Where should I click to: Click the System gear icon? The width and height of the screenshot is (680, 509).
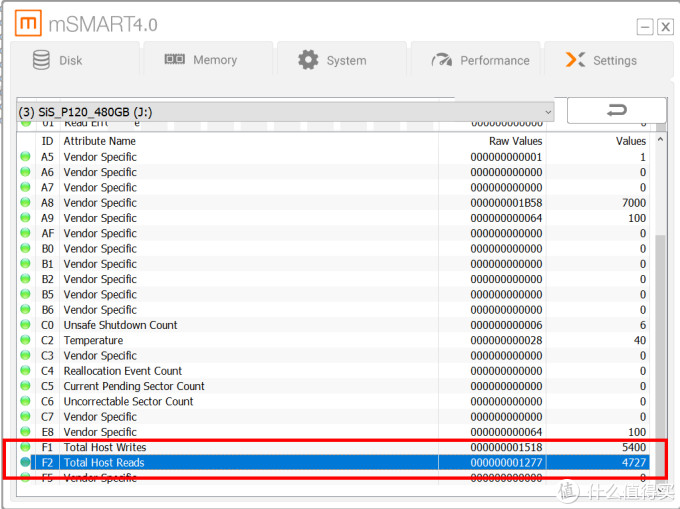pyautogui.click(x=308, y=60)
